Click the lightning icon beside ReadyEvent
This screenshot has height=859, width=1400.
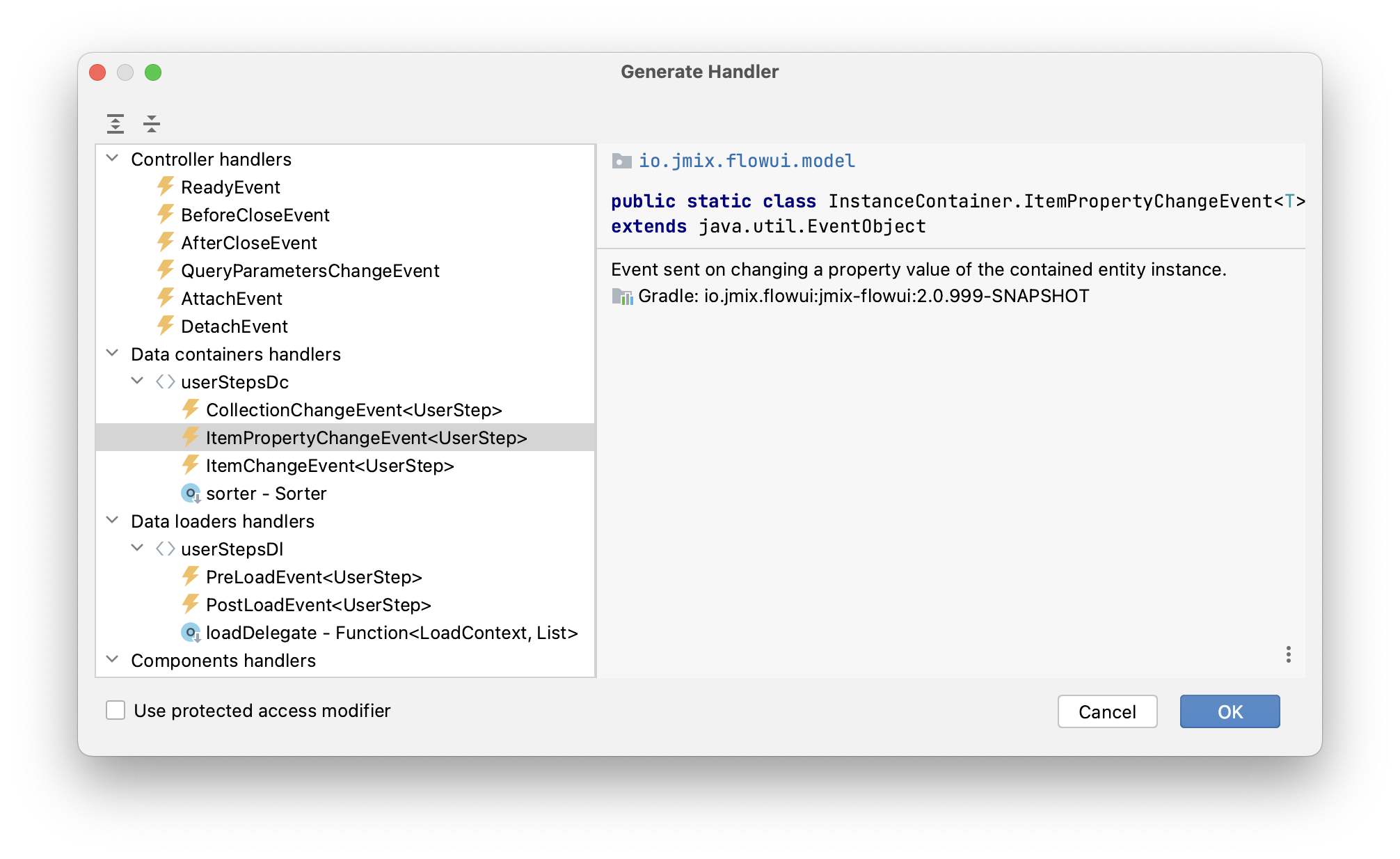click(x=166, y=187)
